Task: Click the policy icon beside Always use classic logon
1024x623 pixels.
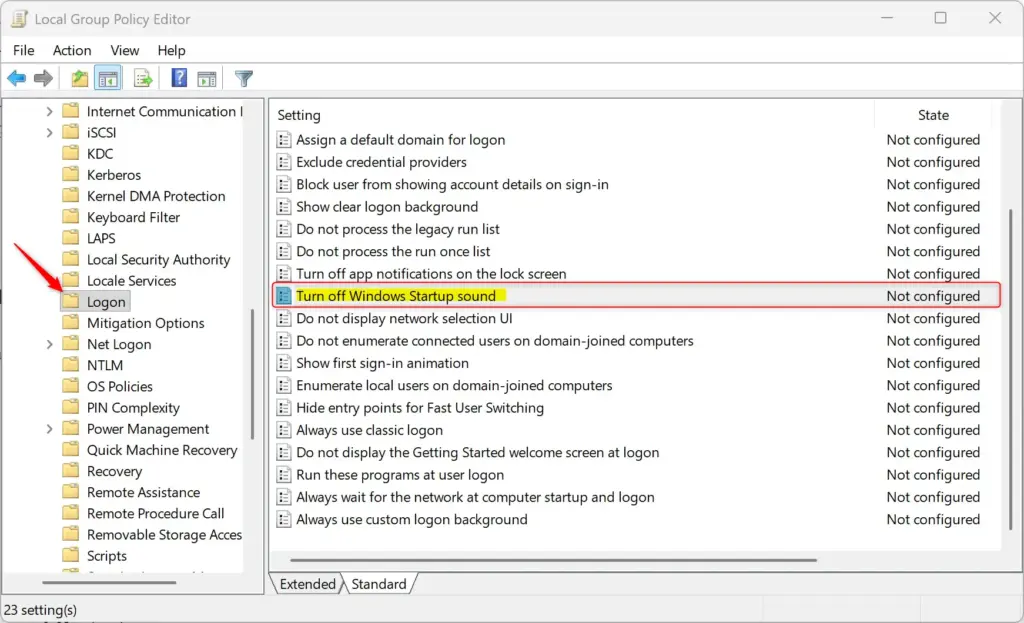Action: (283, 430)
